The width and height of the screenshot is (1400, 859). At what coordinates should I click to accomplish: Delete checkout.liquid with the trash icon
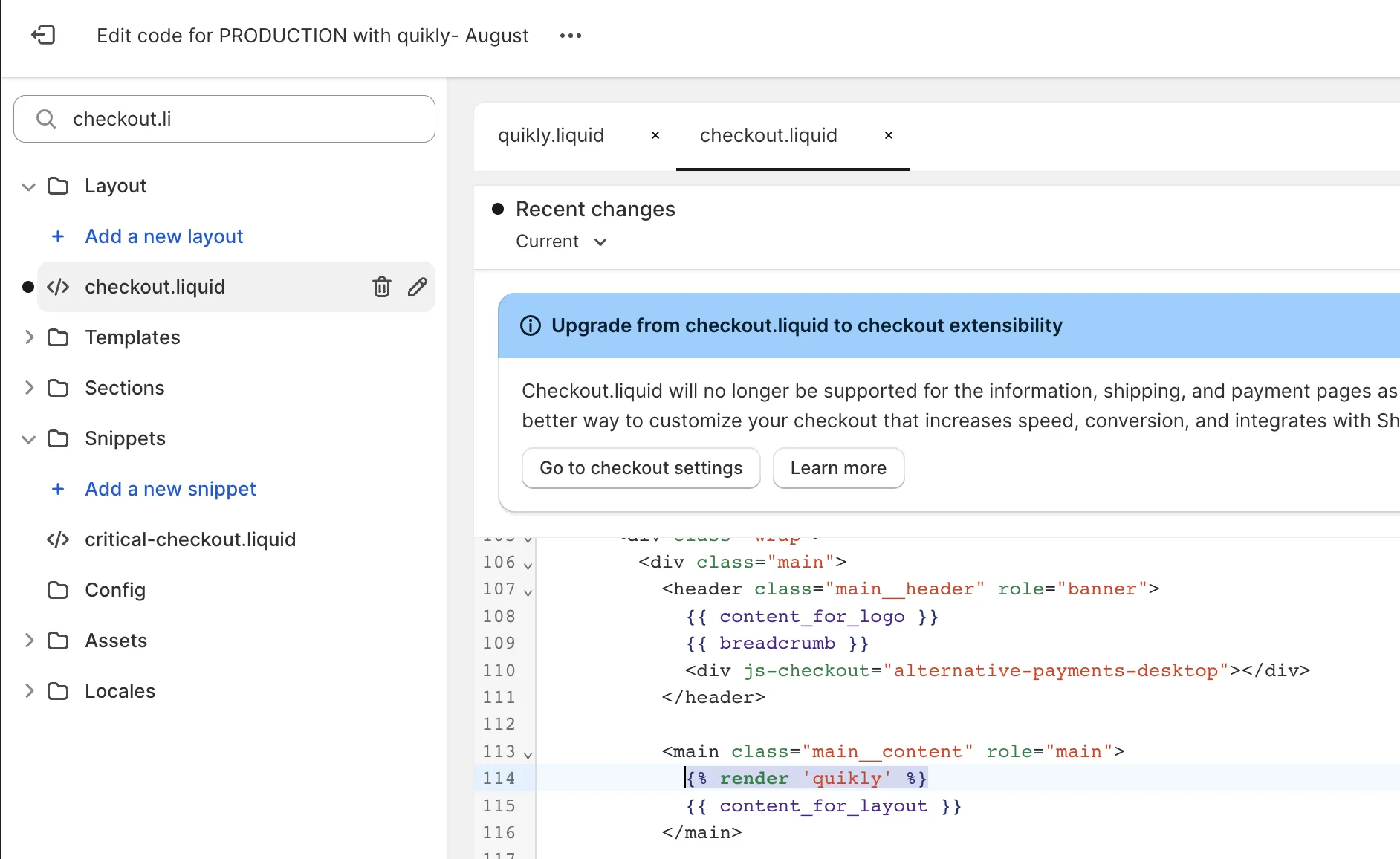pos(381,287)
